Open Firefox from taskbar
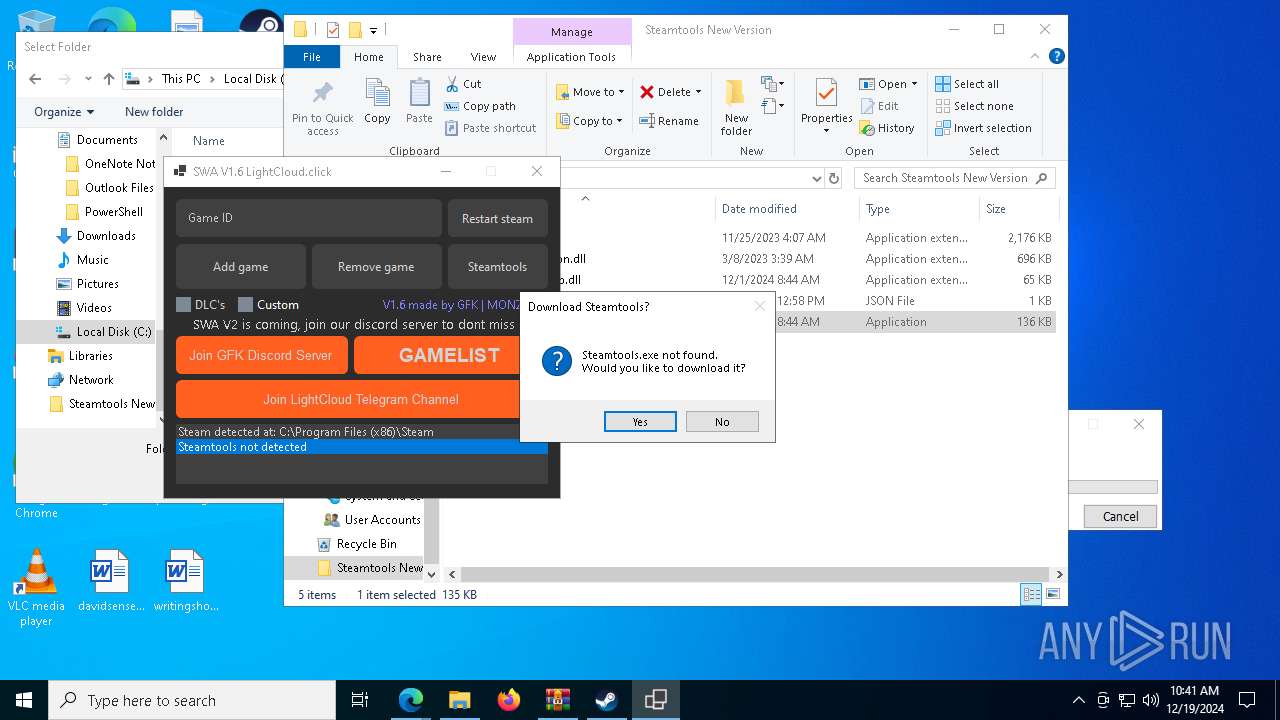The image size is (1280, 720). click(x=509, y=700)
